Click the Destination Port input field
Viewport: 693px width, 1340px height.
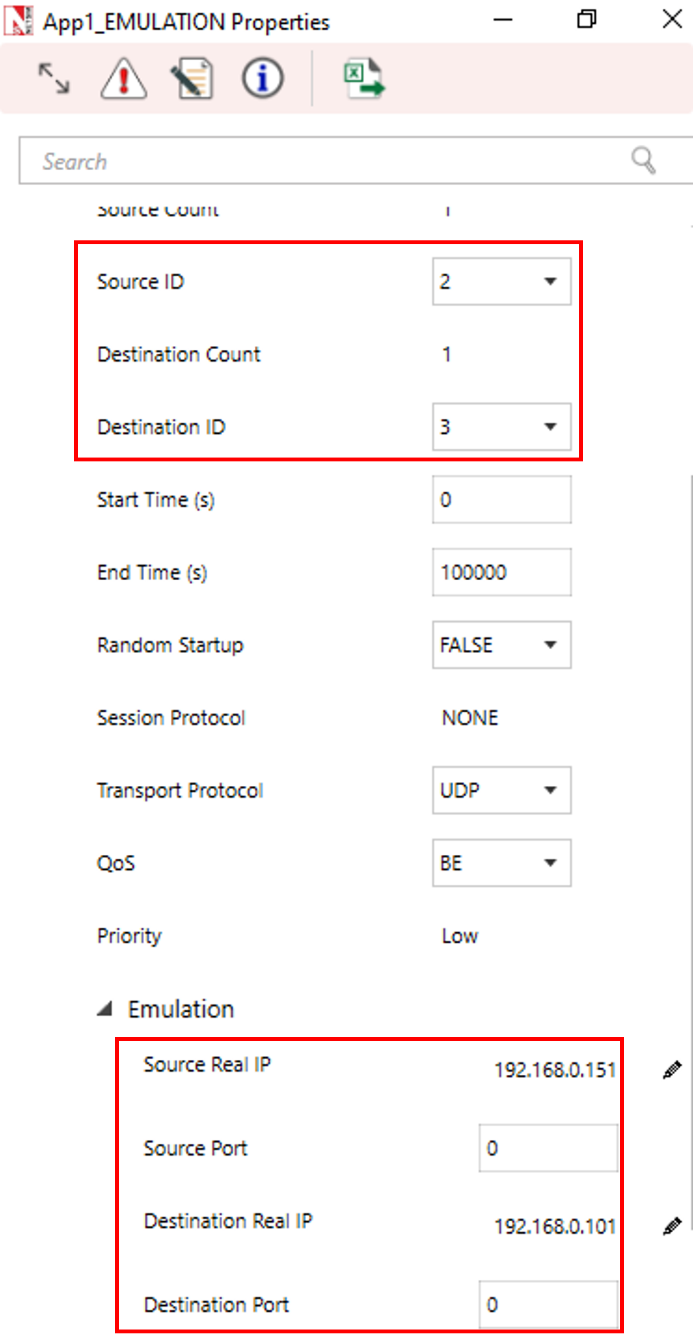pos(548,1305)
